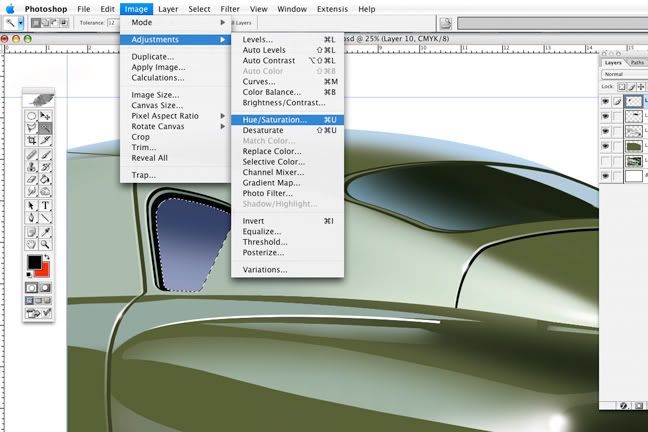Choose Image Size command
The image size is (648, 432).
click(175, 95)
